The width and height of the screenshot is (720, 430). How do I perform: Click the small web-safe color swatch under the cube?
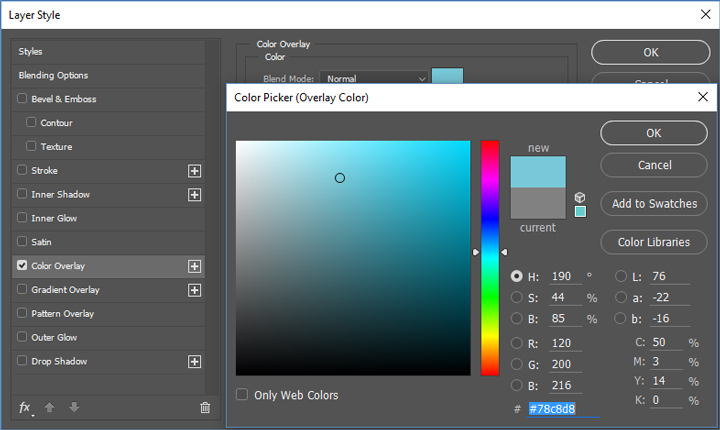[580, 211]
